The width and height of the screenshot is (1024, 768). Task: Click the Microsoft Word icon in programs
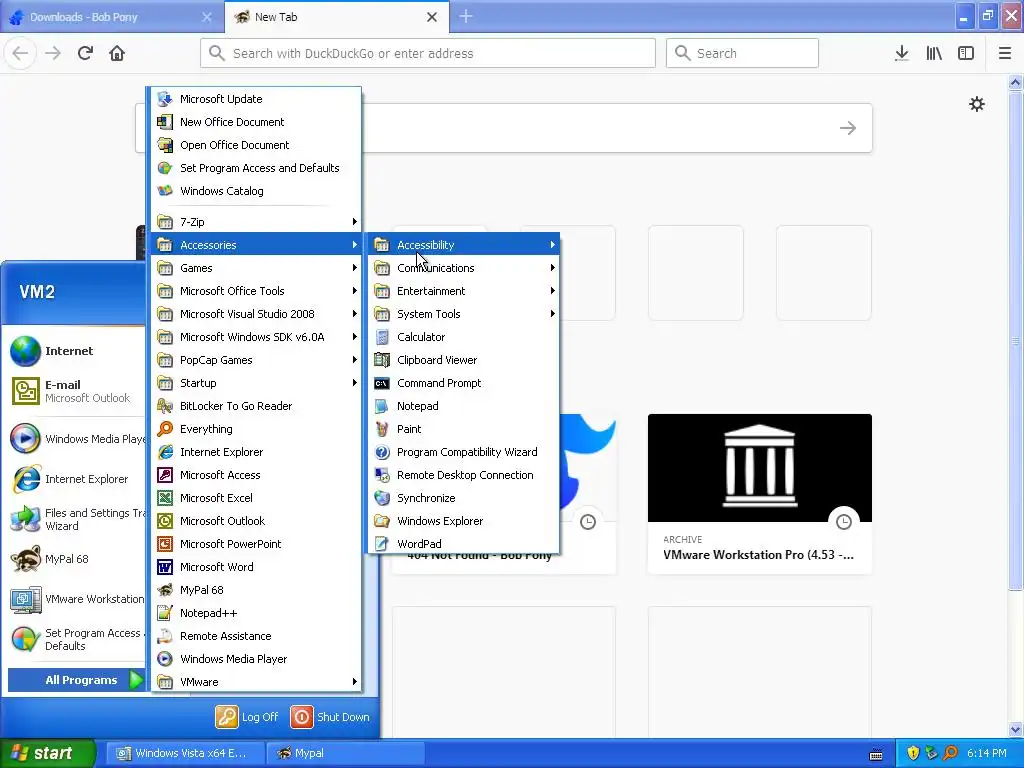(165, 567)
